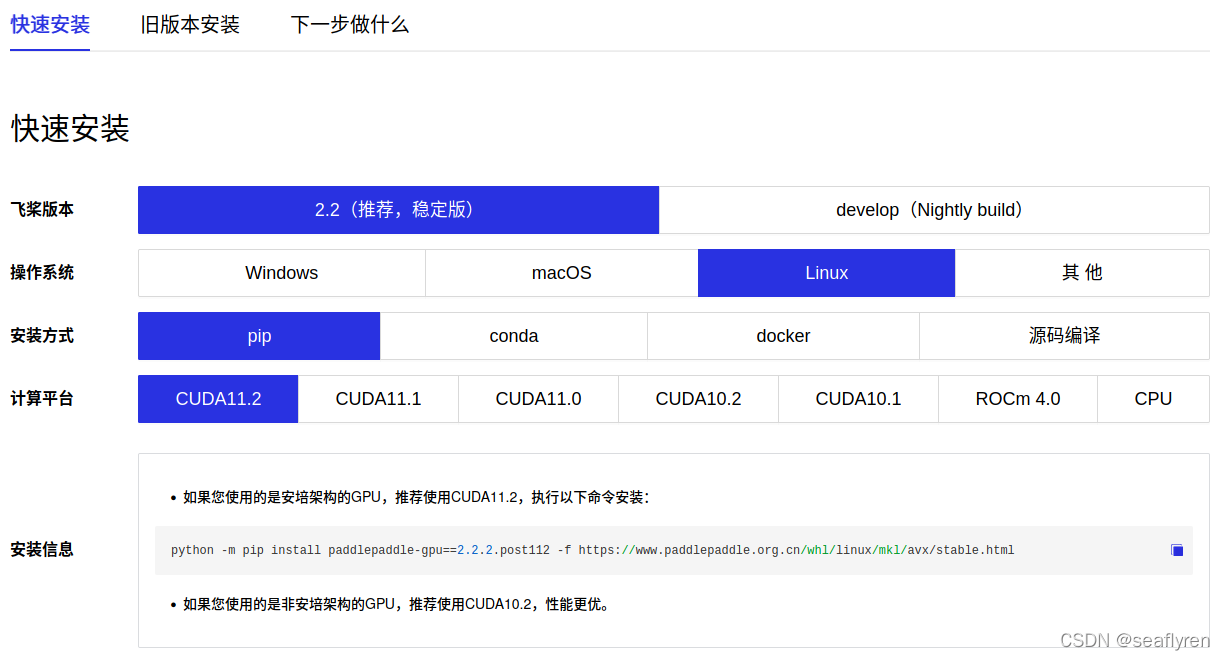Choose macOS operating system

pos(562,273)
